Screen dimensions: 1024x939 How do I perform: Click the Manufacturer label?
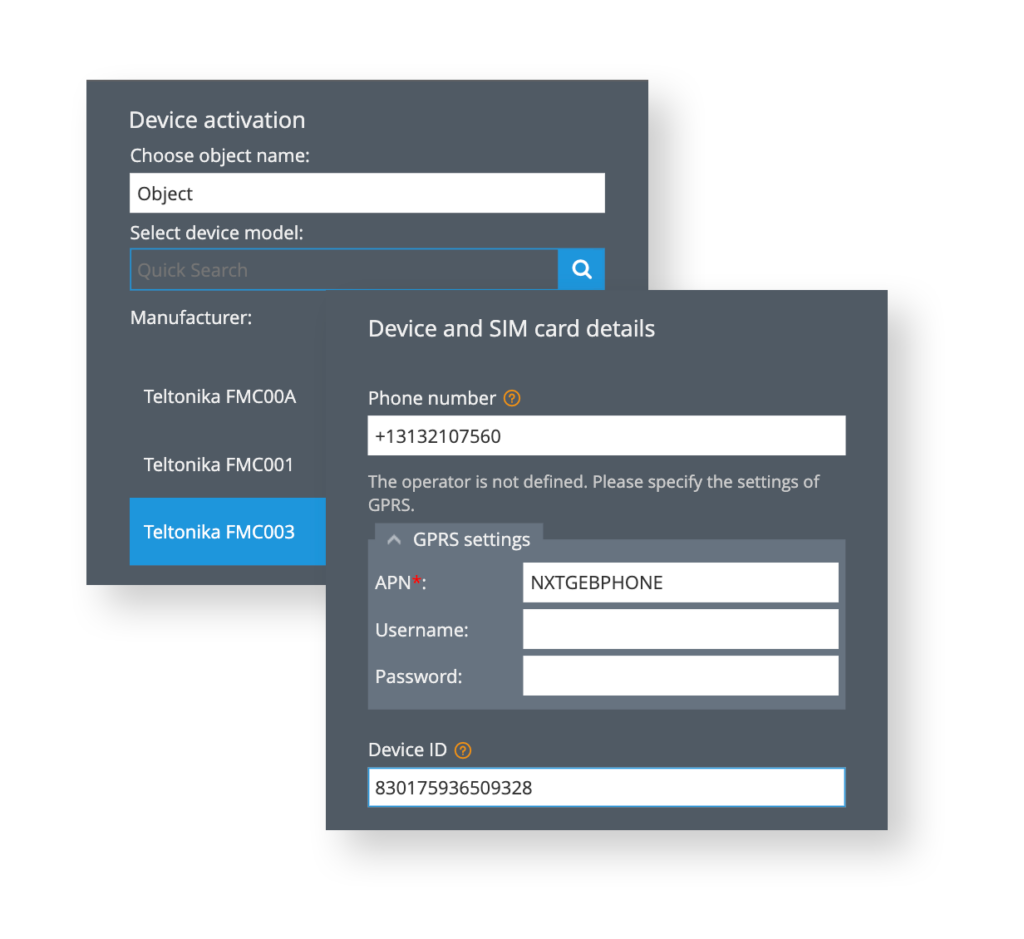[x=191, y=318]
